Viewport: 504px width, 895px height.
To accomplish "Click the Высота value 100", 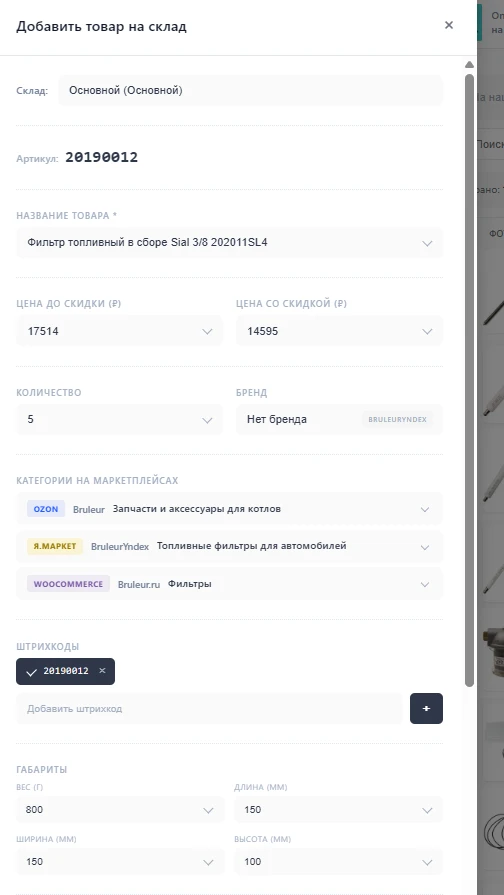I will [252, 862].
